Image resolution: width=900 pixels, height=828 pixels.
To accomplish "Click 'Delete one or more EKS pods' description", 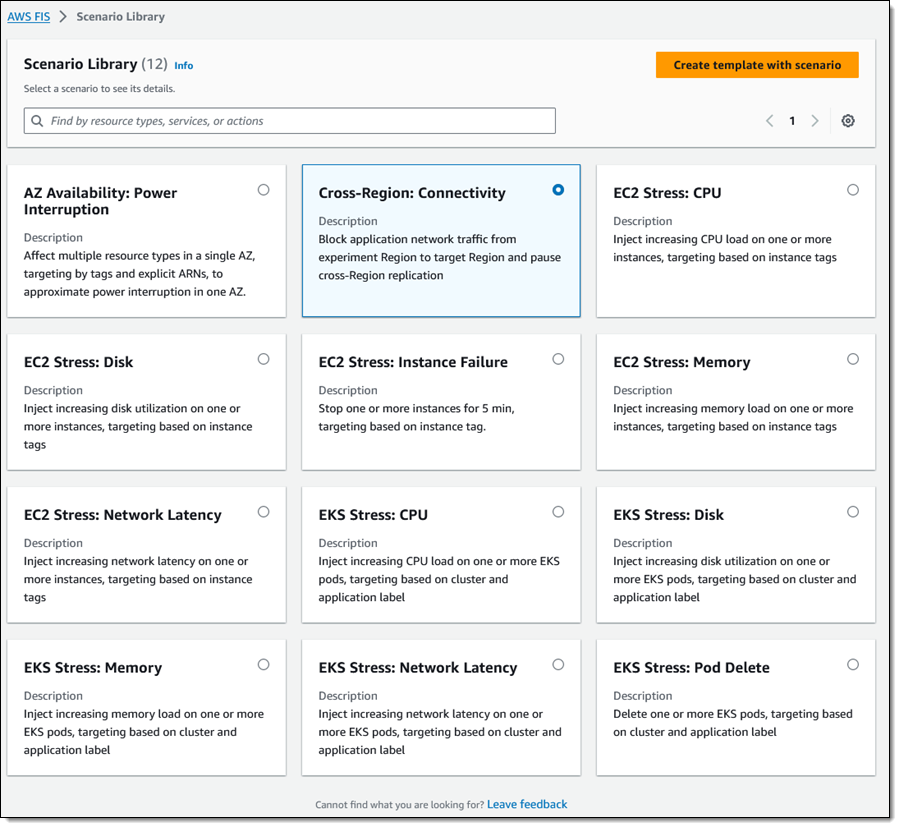I will point(733,723).
